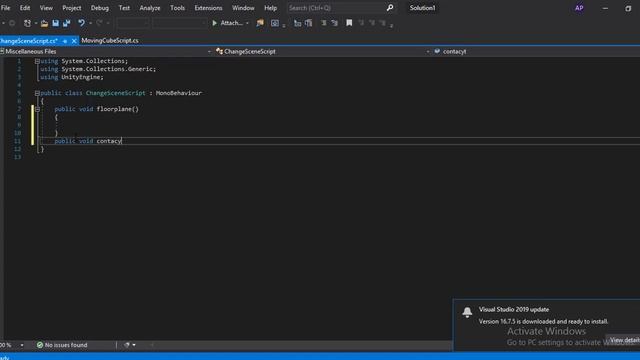Open the Help menu
This screenshot has width=640, height=360.
coord(270,8)
